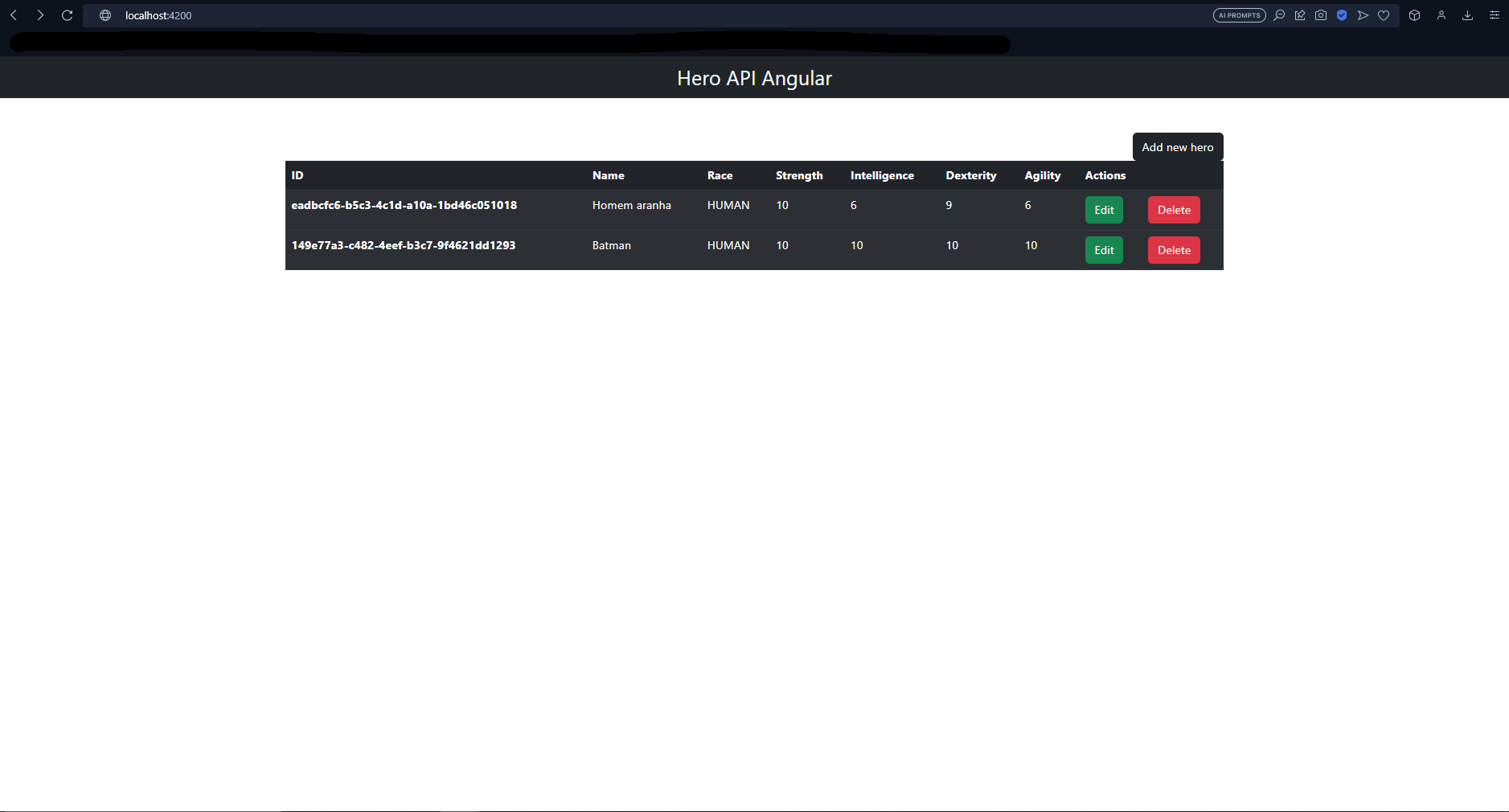Viewport: 1509px width, 812px height.
Task: Click Batman's dexterity value 10
Action: [x=952, y=245]
